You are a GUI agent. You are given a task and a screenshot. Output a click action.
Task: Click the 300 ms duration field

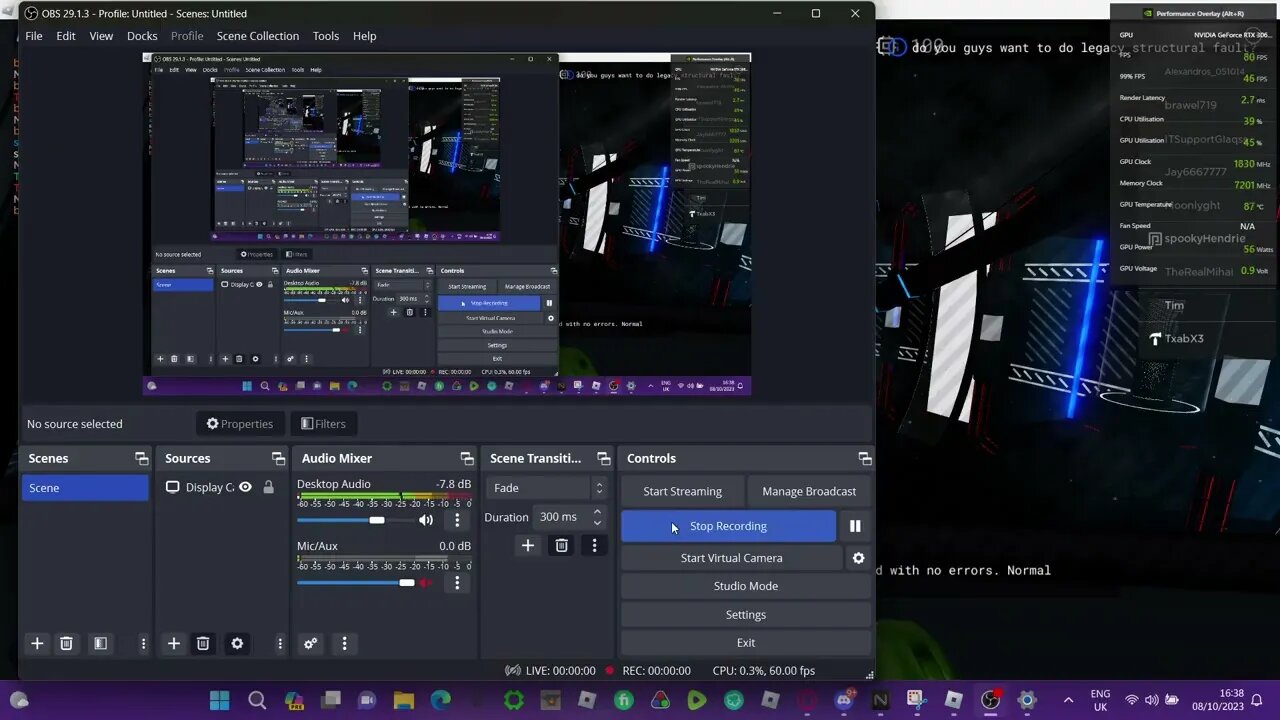[x=562, y=517]
